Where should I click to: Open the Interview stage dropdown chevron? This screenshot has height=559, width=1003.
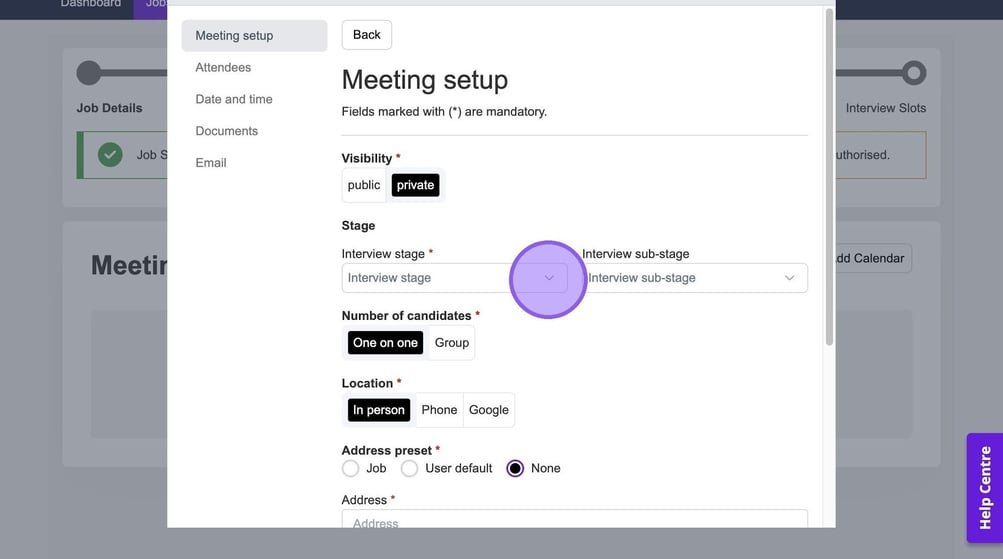click(x=548, y=278)
